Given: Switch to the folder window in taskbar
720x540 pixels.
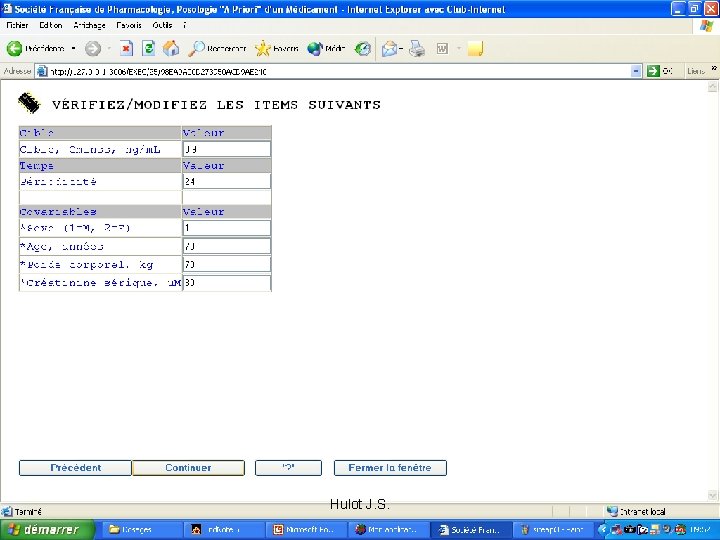Looking at the screenshot, I should 141,529.
